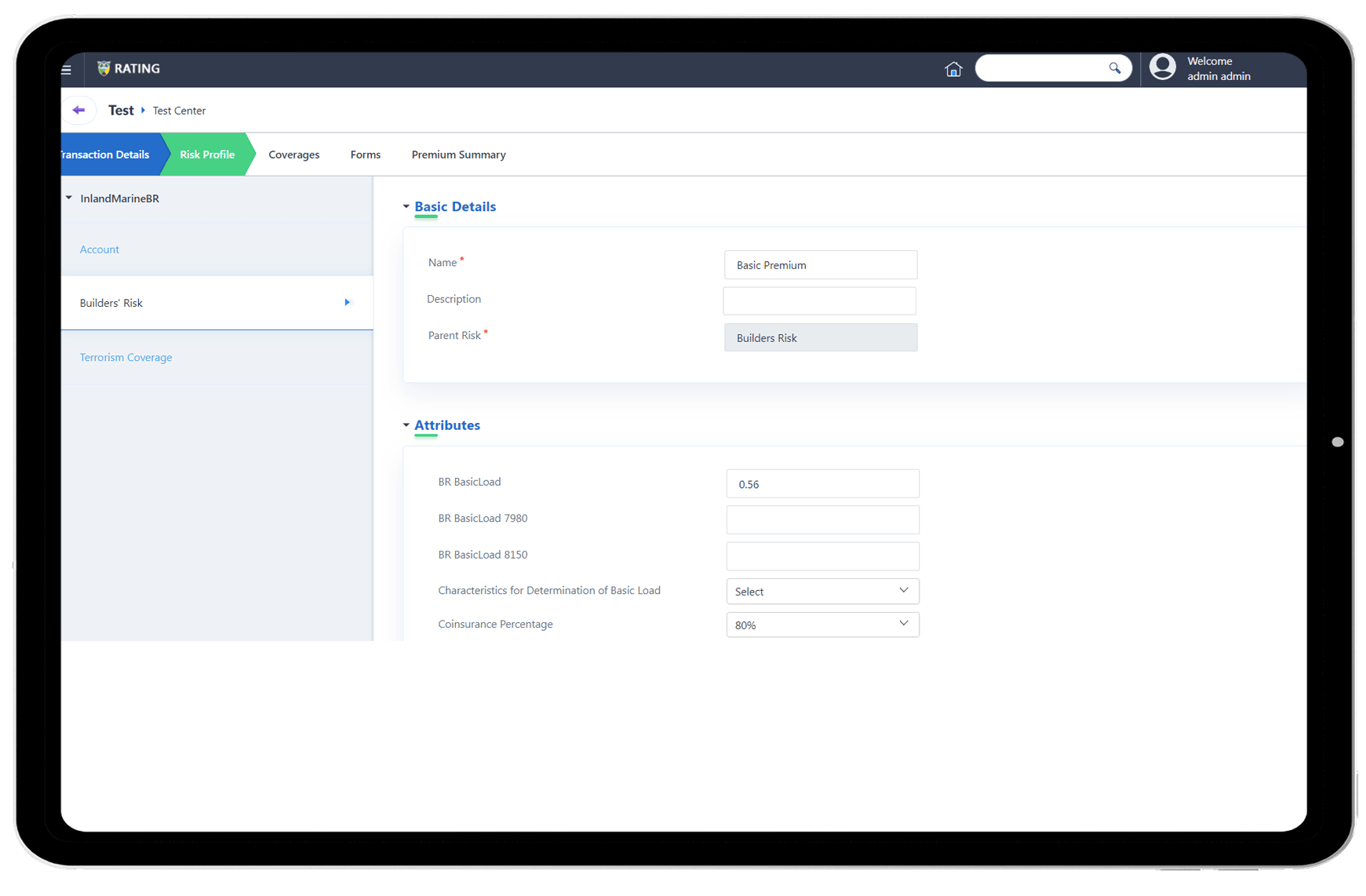Click the purple back arrow
Viewport: 1366px width, 896px height.
pyautogui.click(x=78, y=110)
